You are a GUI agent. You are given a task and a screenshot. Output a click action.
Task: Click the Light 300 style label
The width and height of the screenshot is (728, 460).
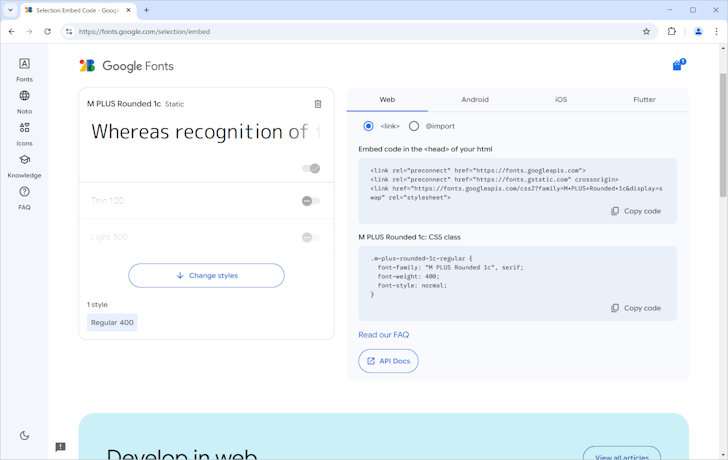point(109,237)
